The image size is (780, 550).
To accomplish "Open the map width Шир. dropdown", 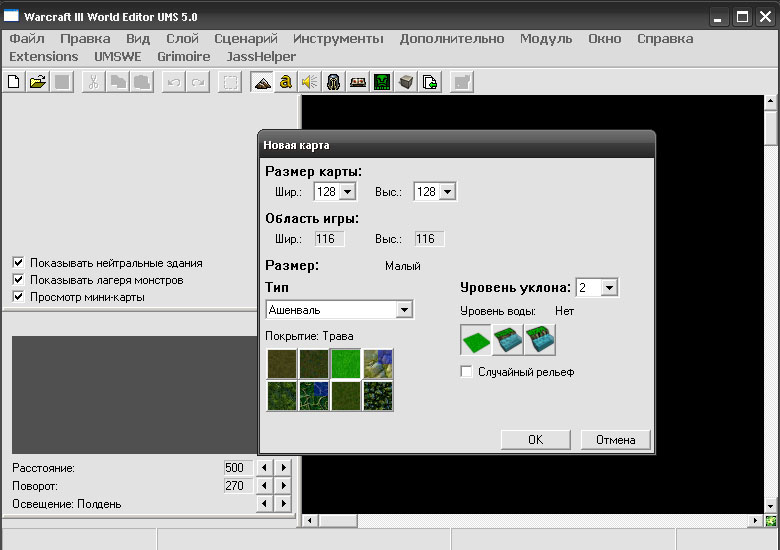I will click(x=348, y=191).
